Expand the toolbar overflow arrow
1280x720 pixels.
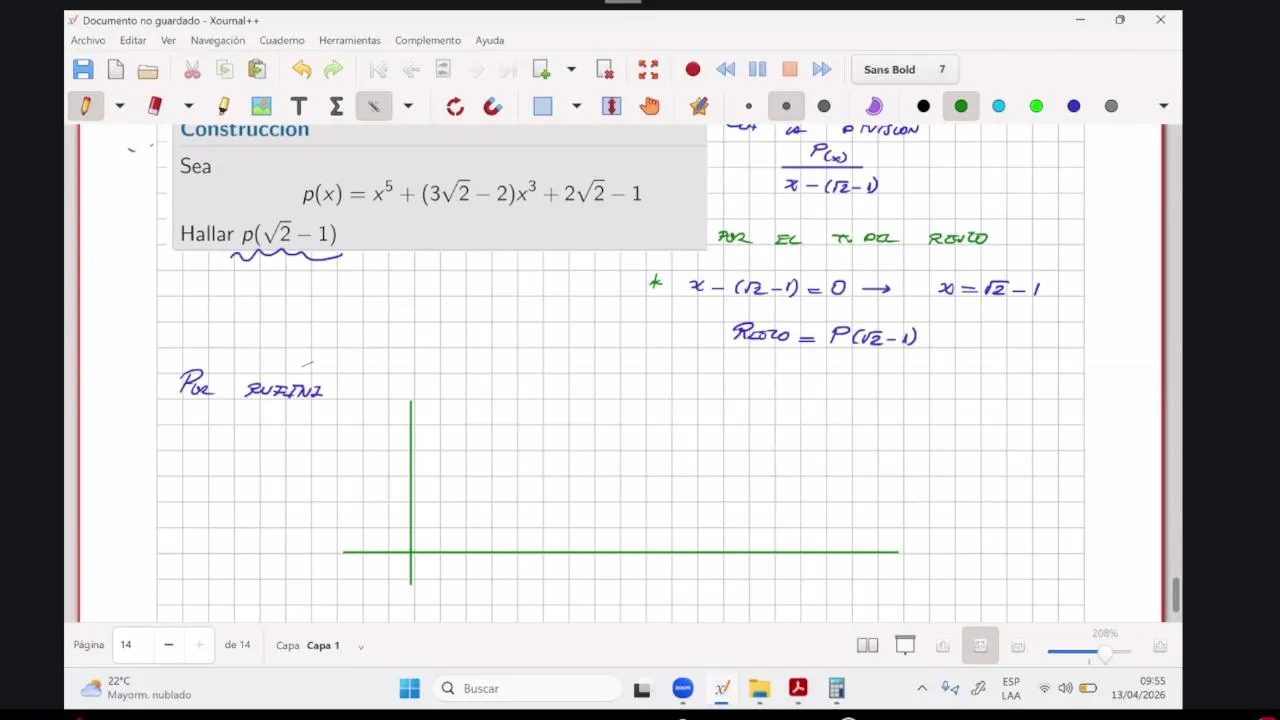pyautogui.click(x=1163, y=106)
